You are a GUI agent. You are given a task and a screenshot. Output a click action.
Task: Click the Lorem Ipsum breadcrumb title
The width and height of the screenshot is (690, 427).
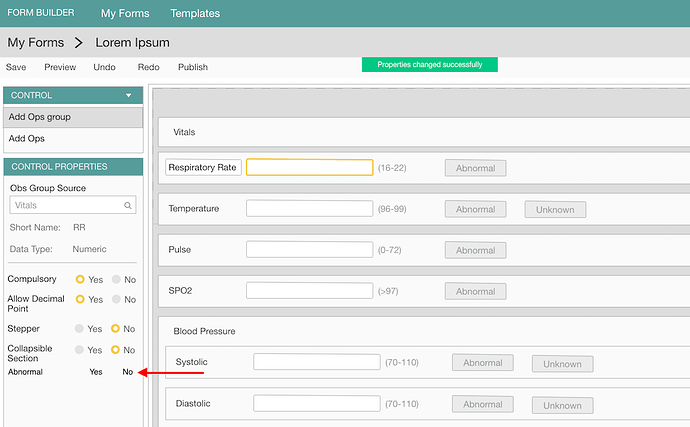pyautogui.click(x=132, y=43)
